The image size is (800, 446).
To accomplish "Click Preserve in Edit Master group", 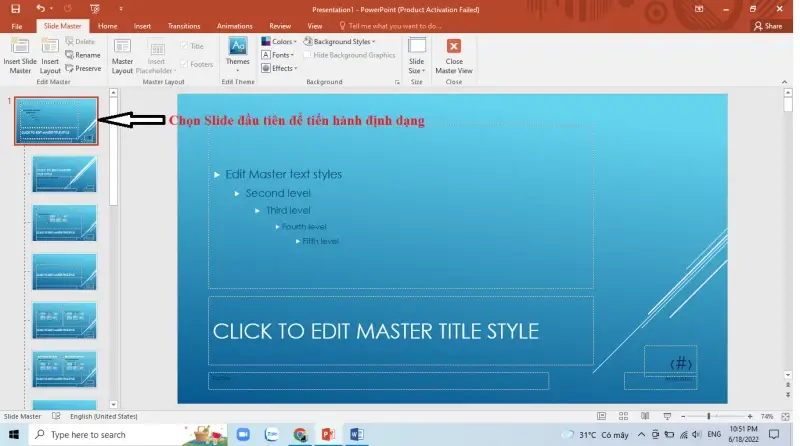I will coord(83,69).
